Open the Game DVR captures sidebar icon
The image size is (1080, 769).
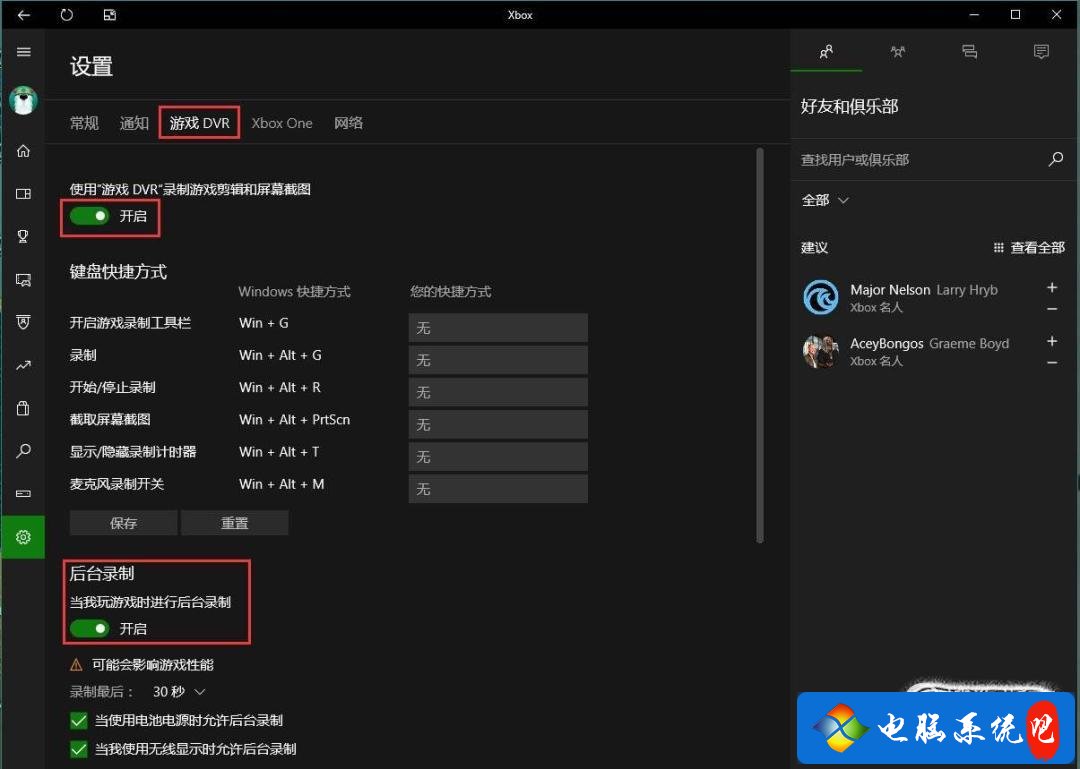[23, 280]
